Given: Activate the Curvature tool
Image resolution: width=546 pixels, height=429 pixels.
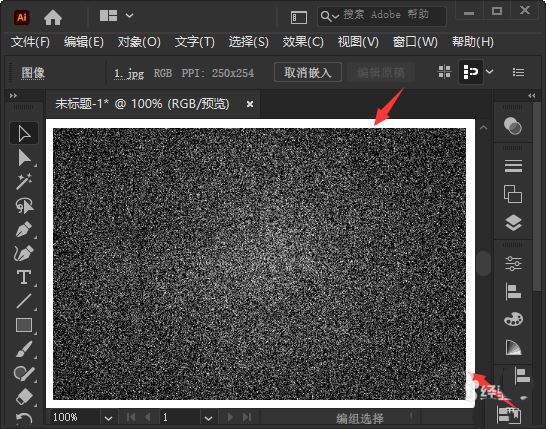Looking at the screenshot, I should pyautogui.click(x=24, y=253).
